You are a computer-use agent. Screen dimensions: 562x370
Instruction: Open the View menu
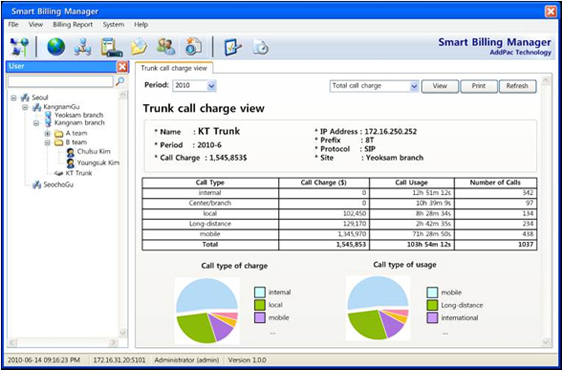point(35,25)
